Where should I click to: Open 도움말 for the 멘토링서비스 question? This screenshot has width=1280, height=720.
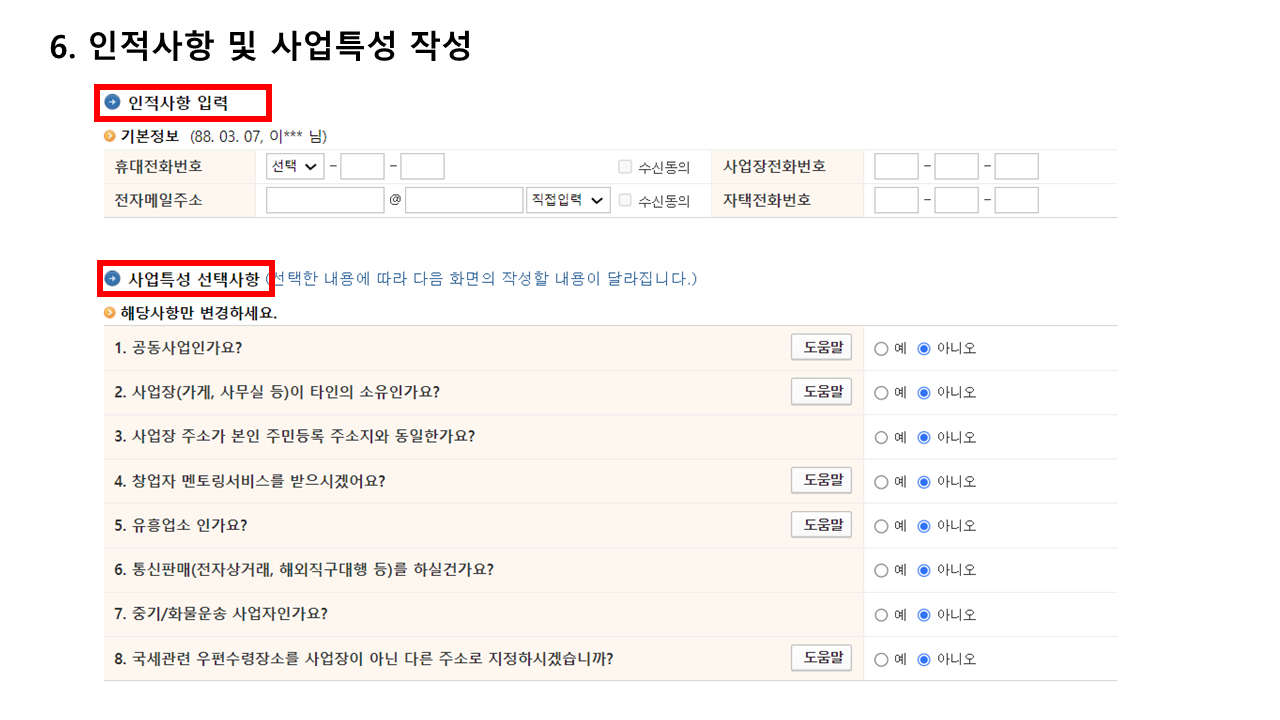coord(821,481)
